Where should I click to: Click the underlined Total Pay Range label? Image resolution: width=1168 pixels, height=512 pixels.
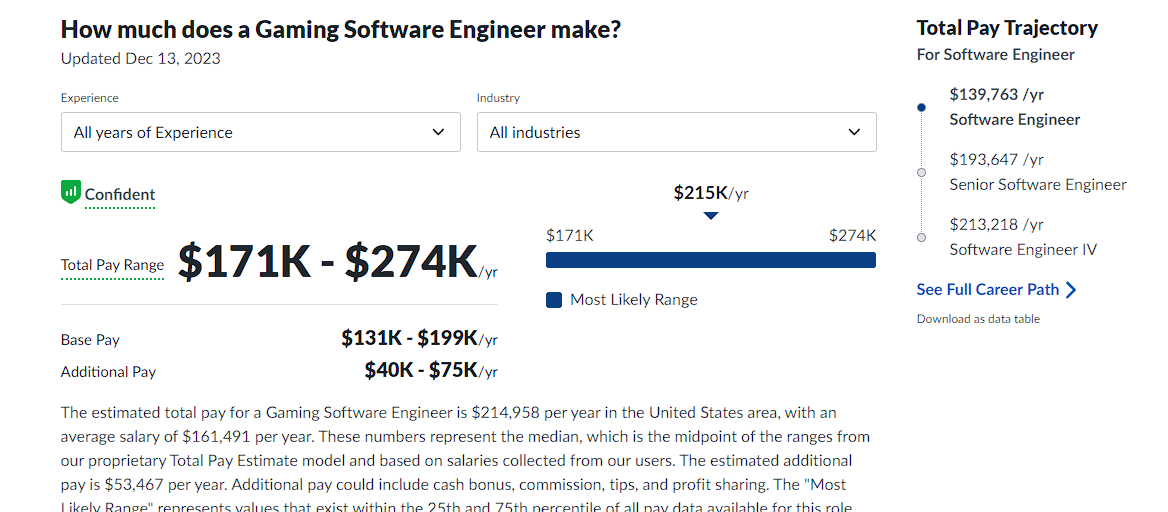[112, 265]
